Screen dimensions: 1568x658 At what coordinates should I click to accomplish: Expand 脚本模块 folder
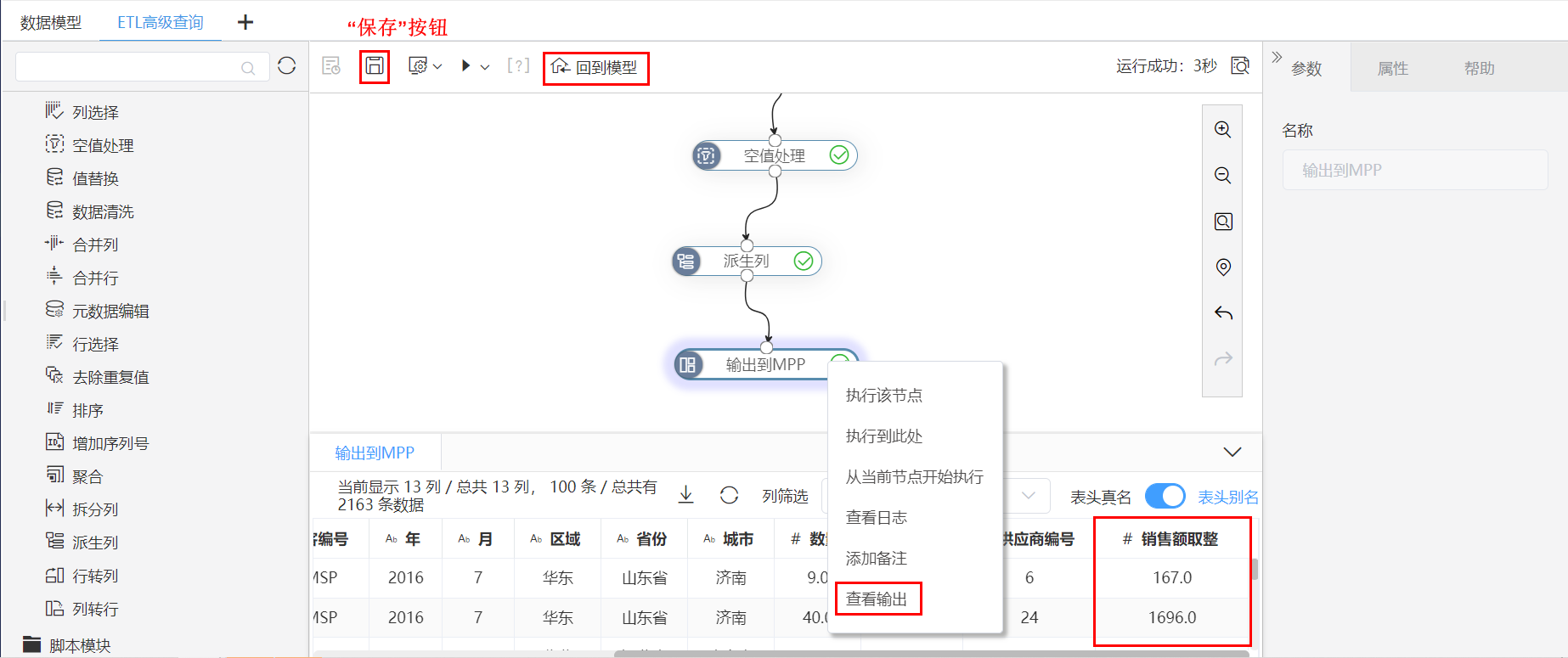click(x=66, y=645)
